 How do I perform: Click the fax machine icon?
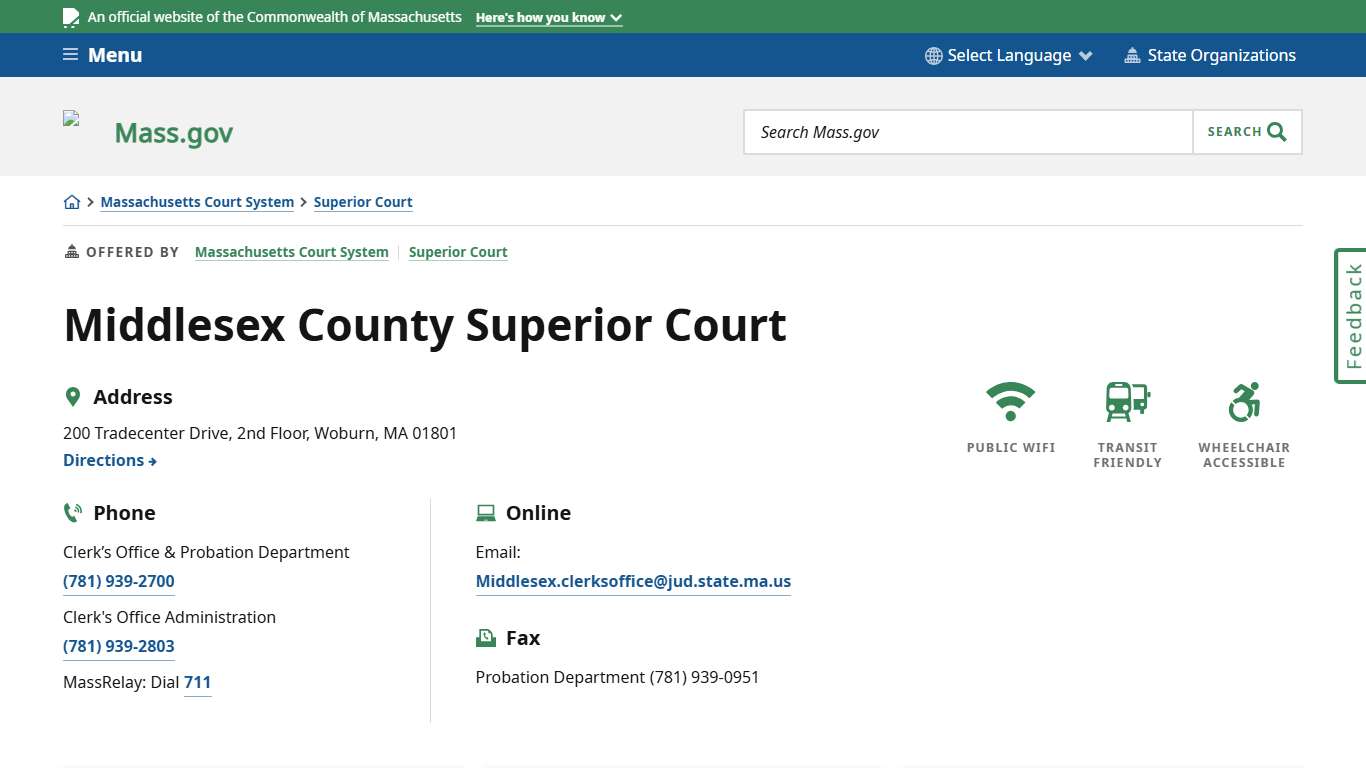[x=486, y=637]
